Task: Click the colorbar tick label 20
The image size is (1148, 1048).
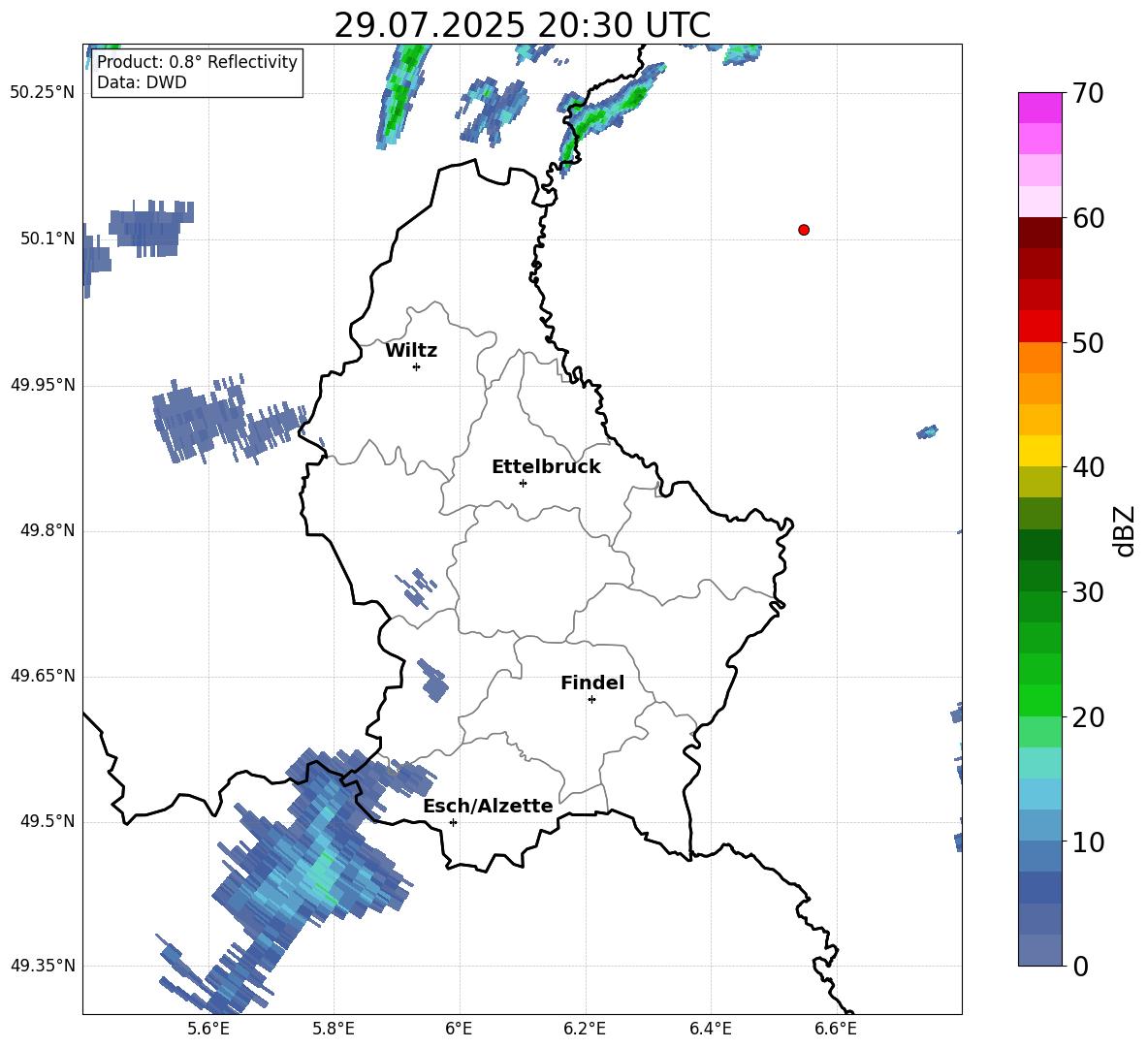Action: point(1088,717)
